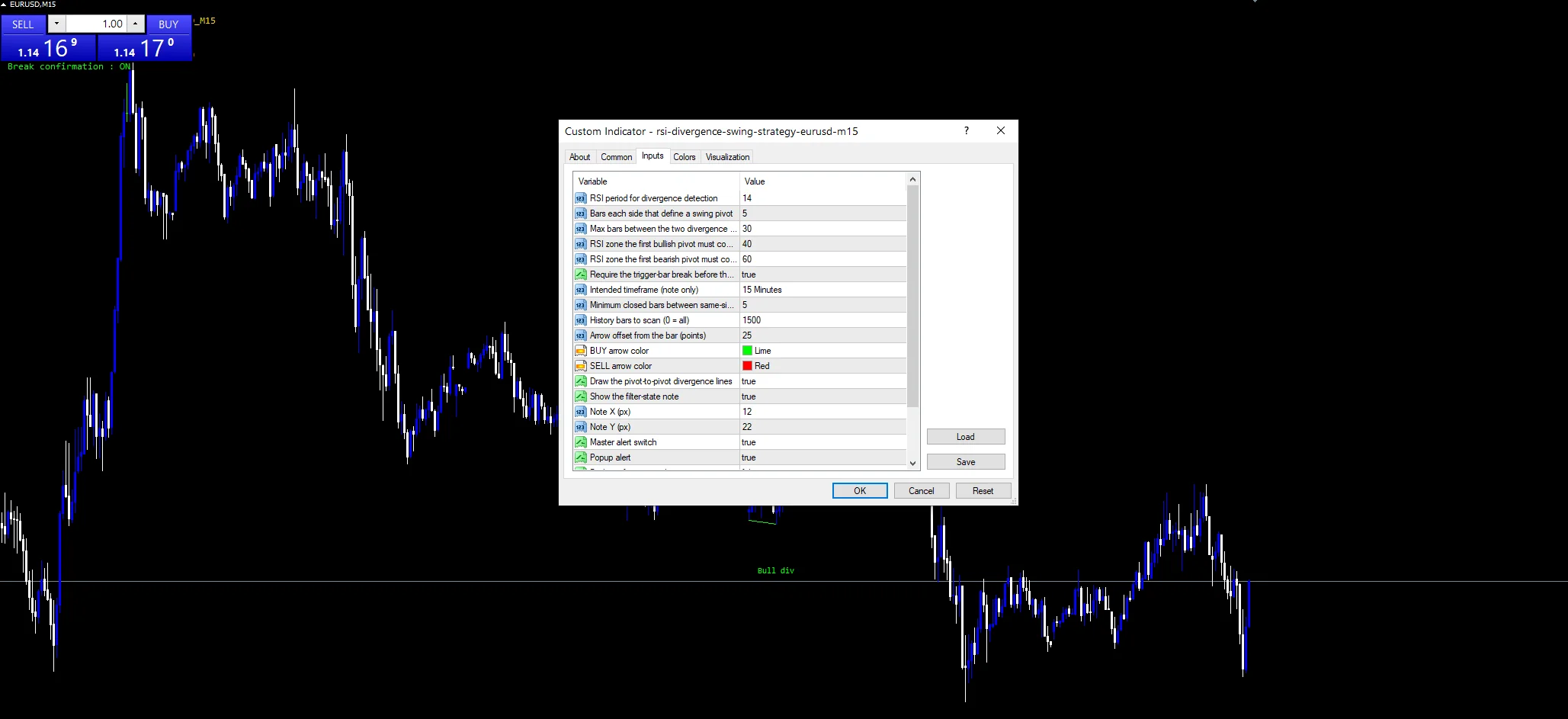The image size is (1568, 719).
Task: Click icon beside Max bars between two divergence
Action: point(580,229)
